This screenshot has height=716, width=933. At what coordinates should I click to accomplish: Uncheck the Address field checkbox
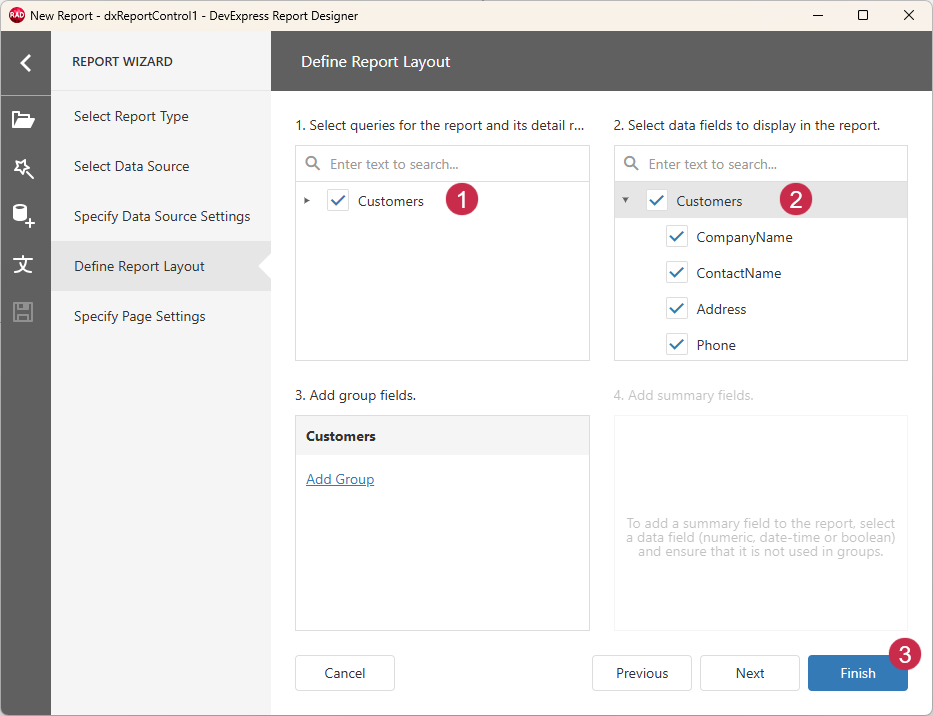(677, 309)
